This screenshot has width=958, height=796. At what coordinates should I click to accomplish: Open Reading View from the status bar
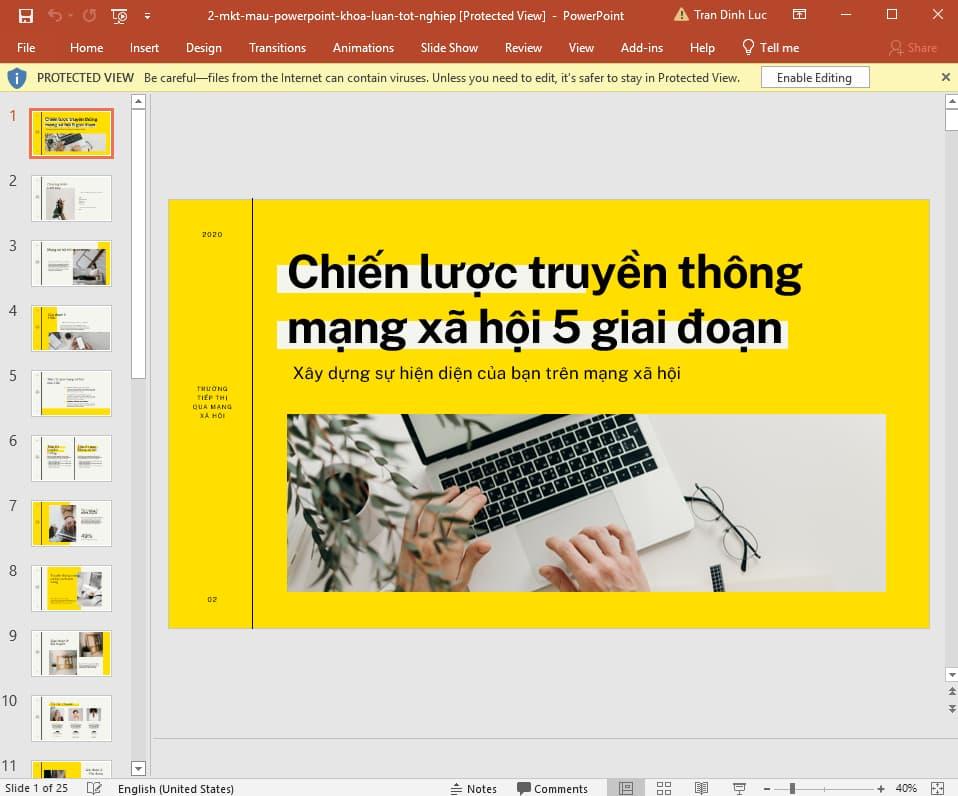coord(701,788)
